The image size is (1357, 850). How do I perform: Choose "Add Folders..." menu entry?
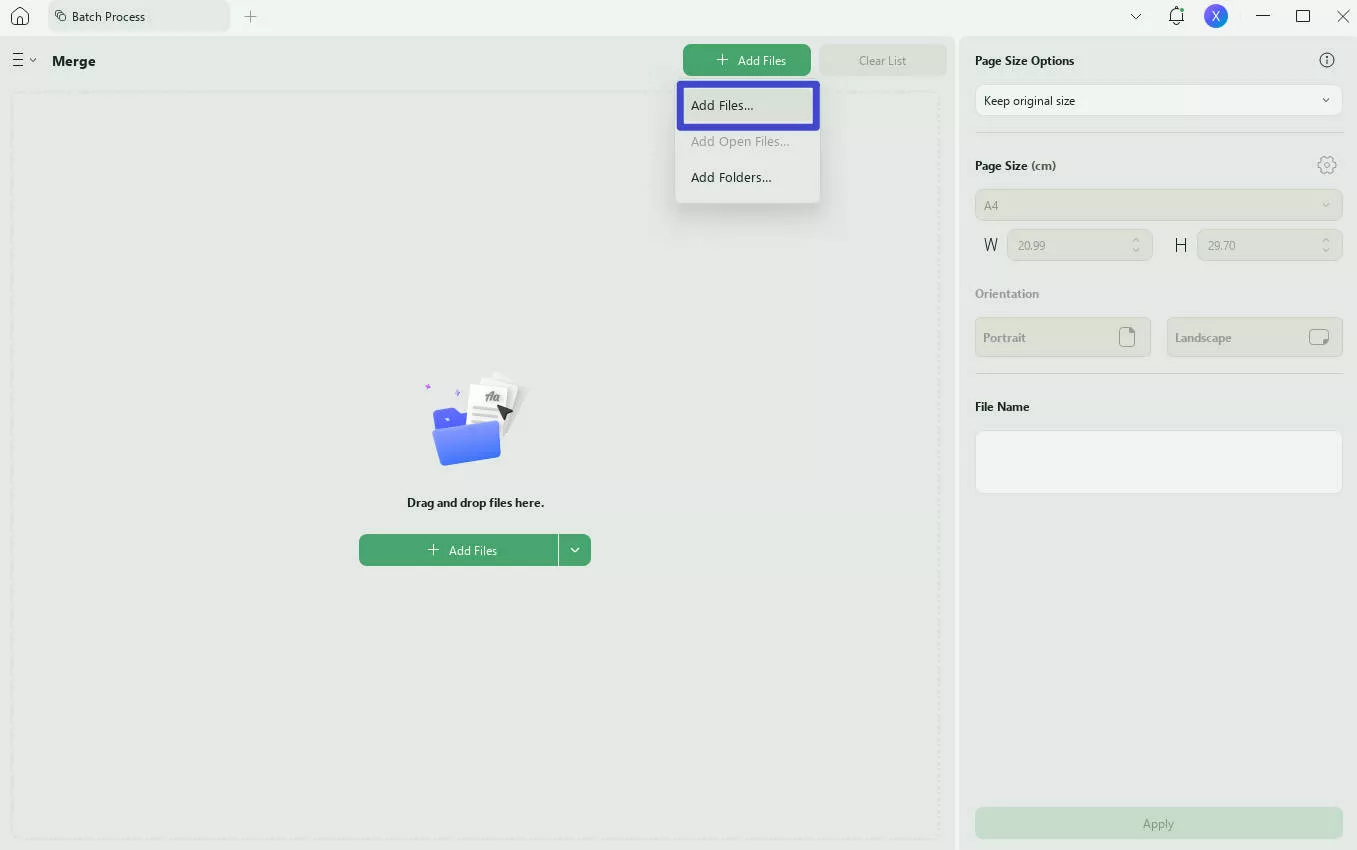[748, 177]
